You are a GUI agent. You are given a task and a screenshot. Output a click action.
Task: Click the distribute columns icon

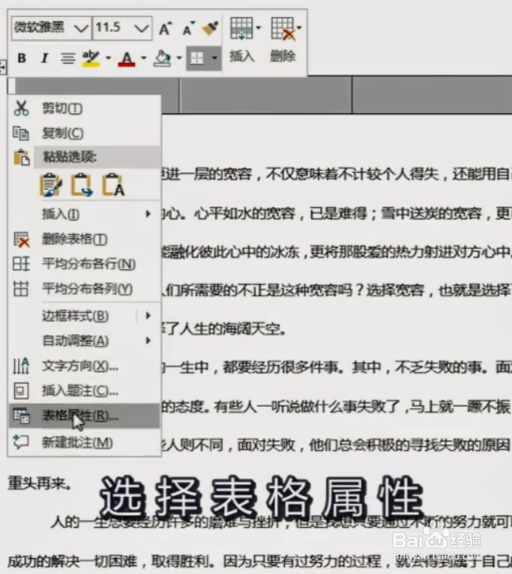pos(21,288)
